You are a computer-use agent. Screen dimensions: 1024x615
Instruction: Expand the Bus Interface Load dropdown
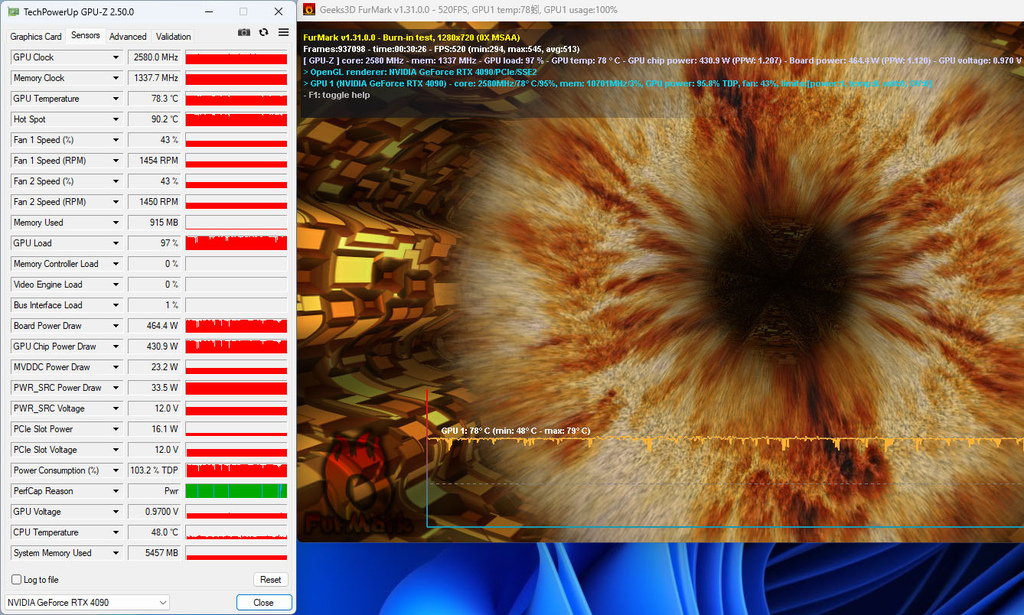click(116, 306)
